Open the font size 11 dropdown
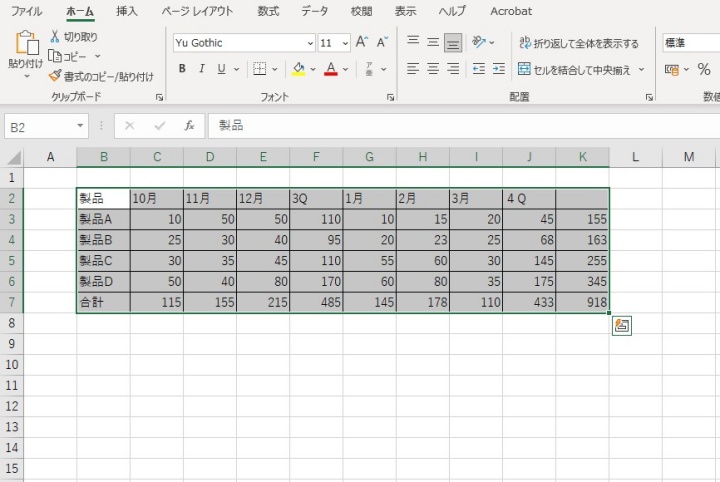This screenshot has height=482, width=720. (x=345, y=43)
